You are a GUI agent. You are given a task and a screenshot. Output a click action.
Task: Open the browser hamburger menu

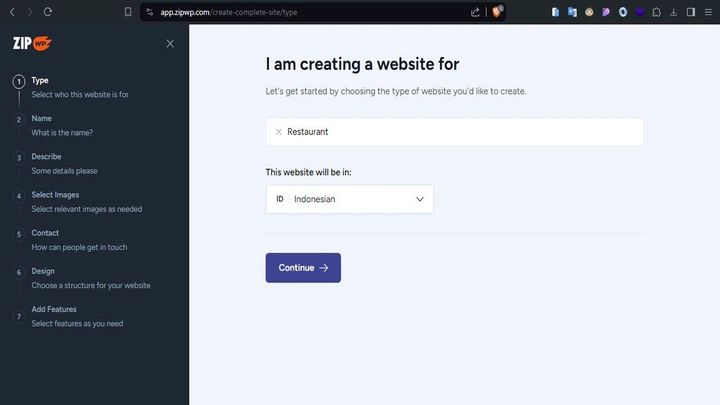(x=708, y=12)
